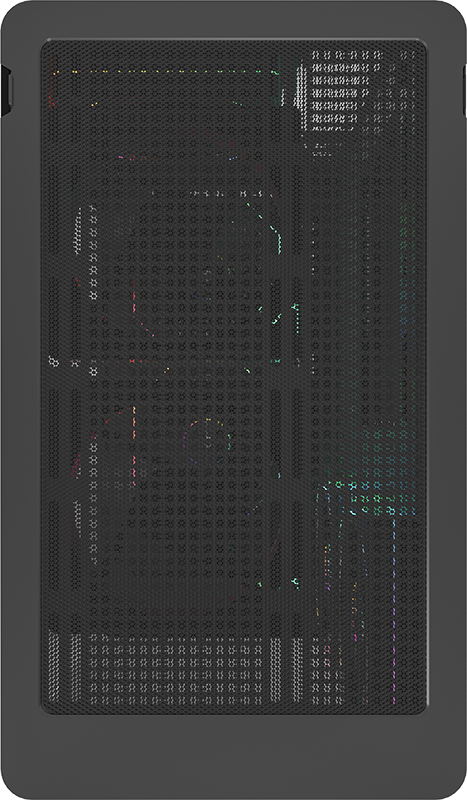Click the white vertical bar at the bottom left corner
The width and height of the screenshot is (467, 800).
tap(54, 666)
